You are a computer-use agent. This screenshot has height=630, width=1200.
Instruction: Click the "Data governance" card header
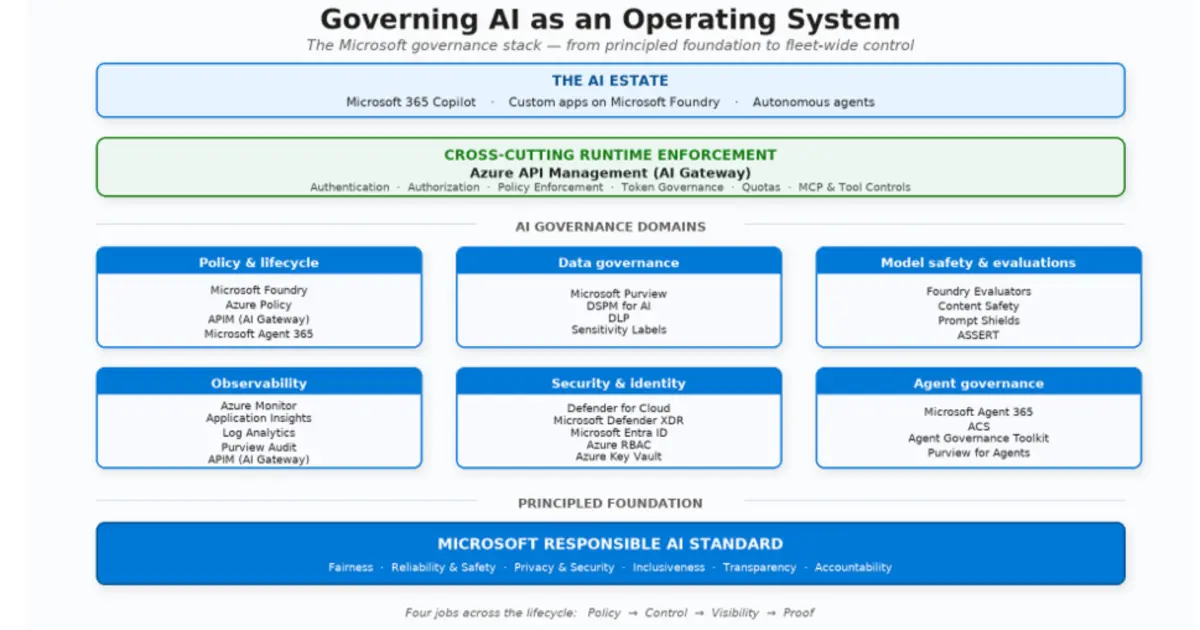pyautogui.click(x=619, y=262)
